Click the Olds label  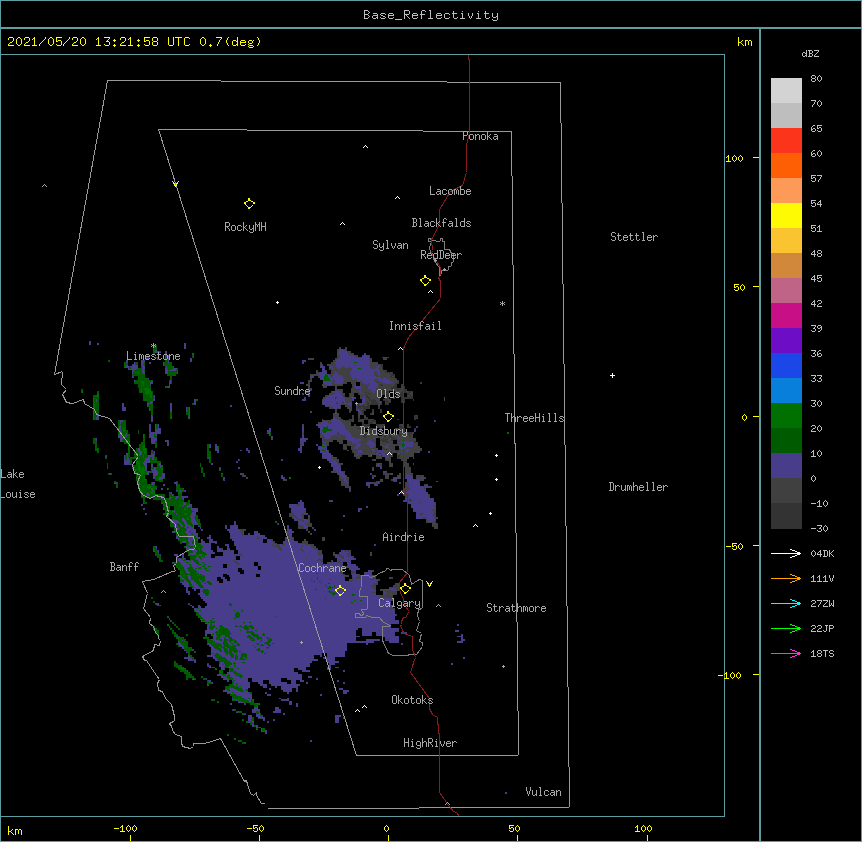(388, 394)
